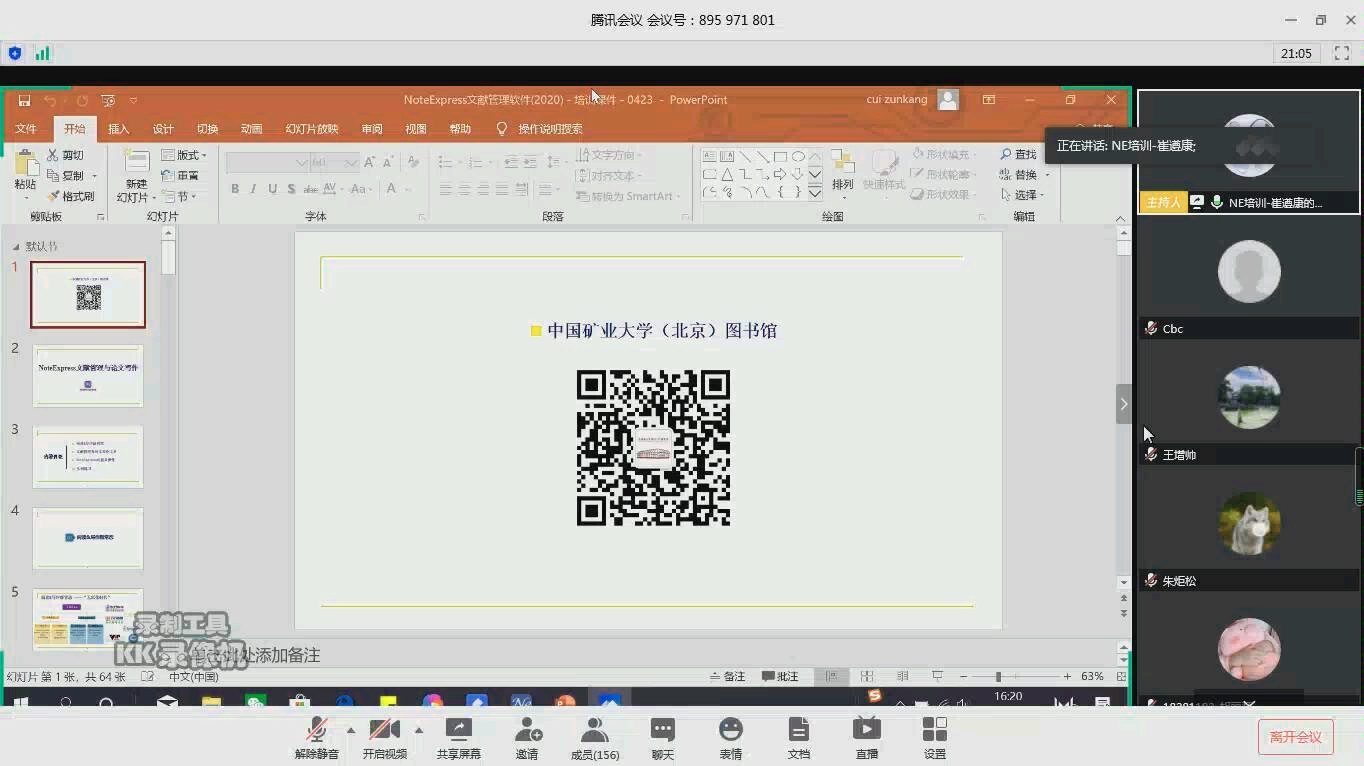1364x766 pixels.
Task: Expand the side panel arrow beside the slide
Action: pos(1124,404)
